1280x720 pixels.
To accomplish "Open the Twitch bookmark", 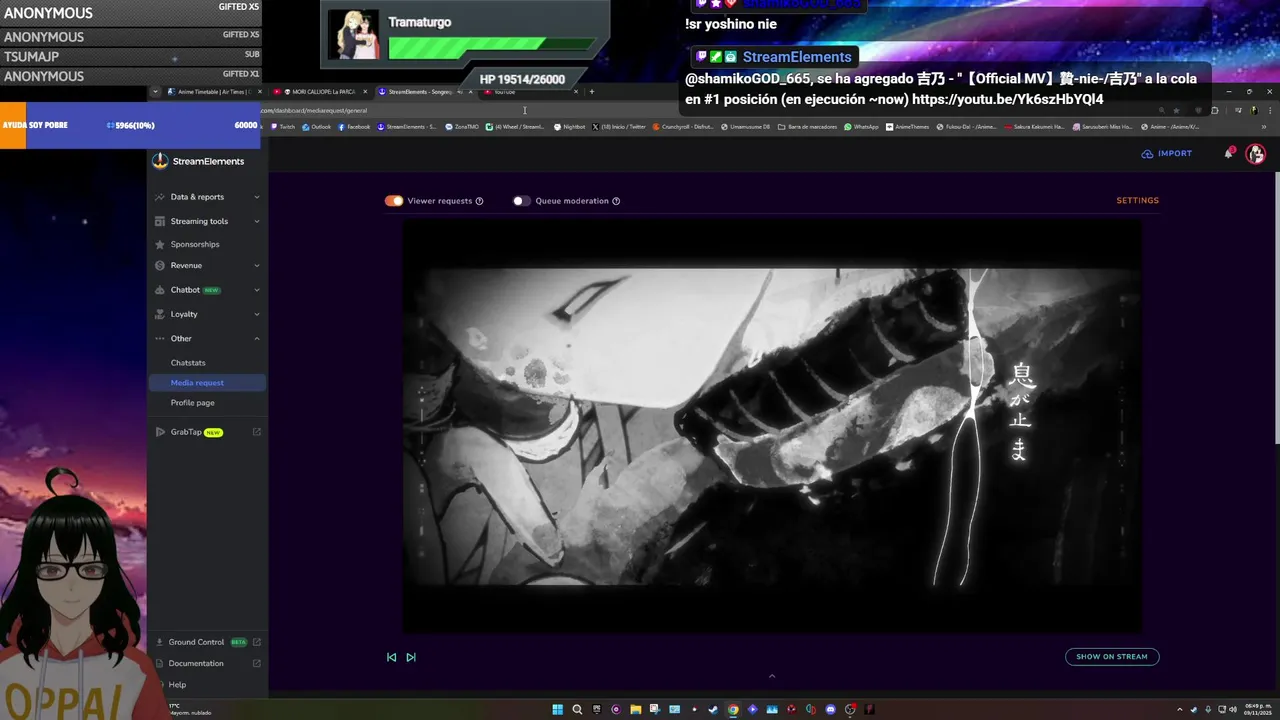I will pos(283,127).
